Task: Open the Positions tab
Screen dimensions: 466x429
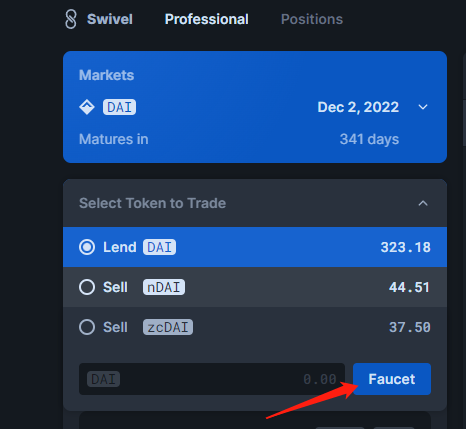Action: pyautogui.click(x=312, y=19)
